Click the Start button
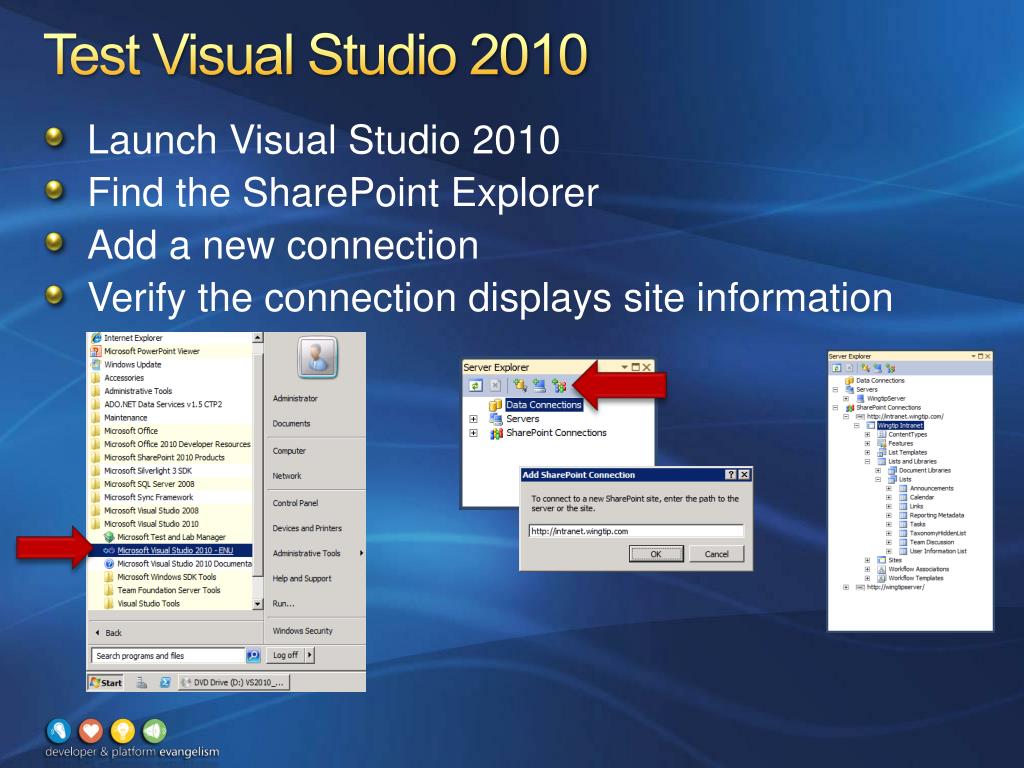1024x768 pixels. pyautogui.click(x=105, y=682)
